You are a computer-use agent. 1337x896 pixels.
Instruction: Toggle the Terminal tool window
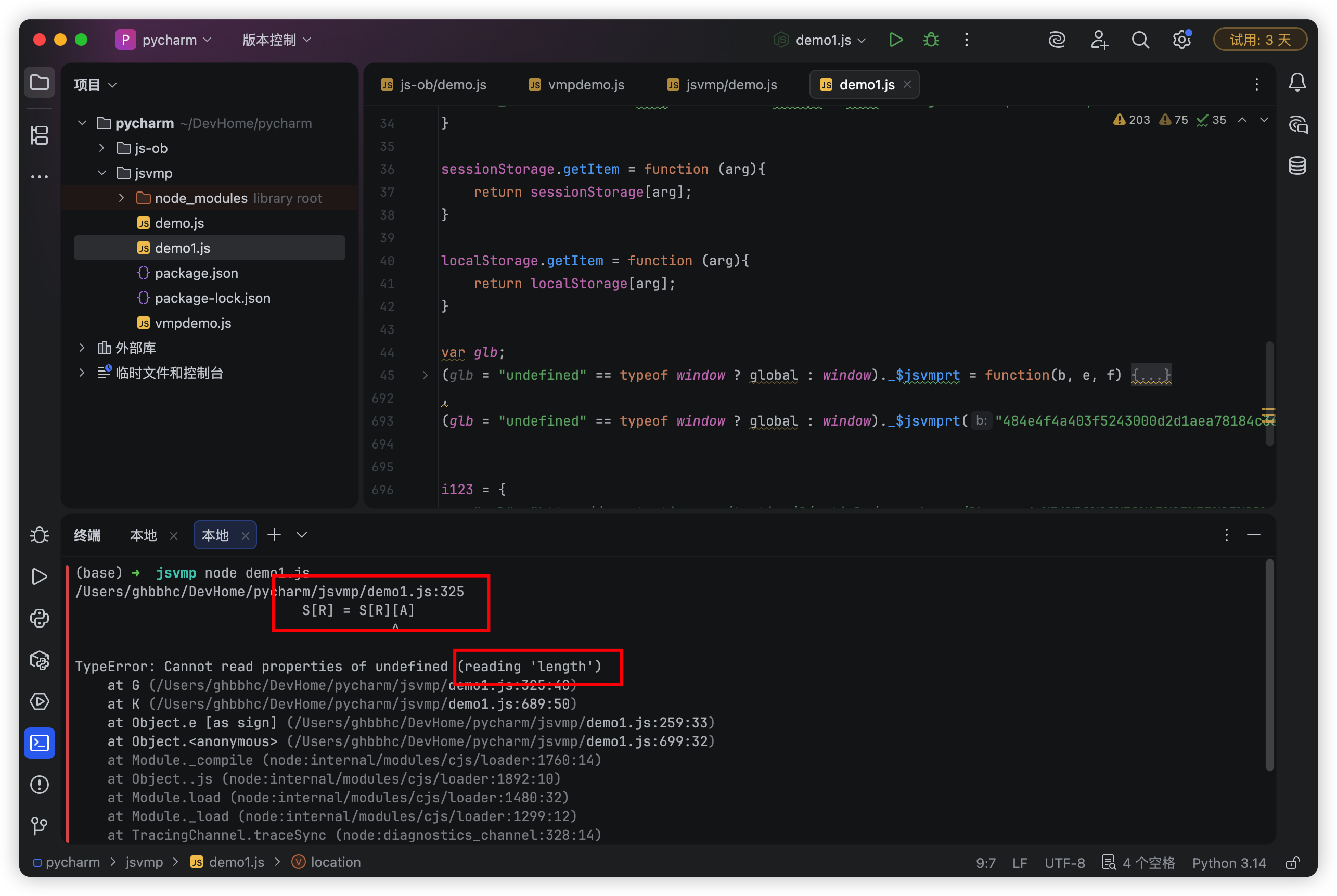(40, 743)
